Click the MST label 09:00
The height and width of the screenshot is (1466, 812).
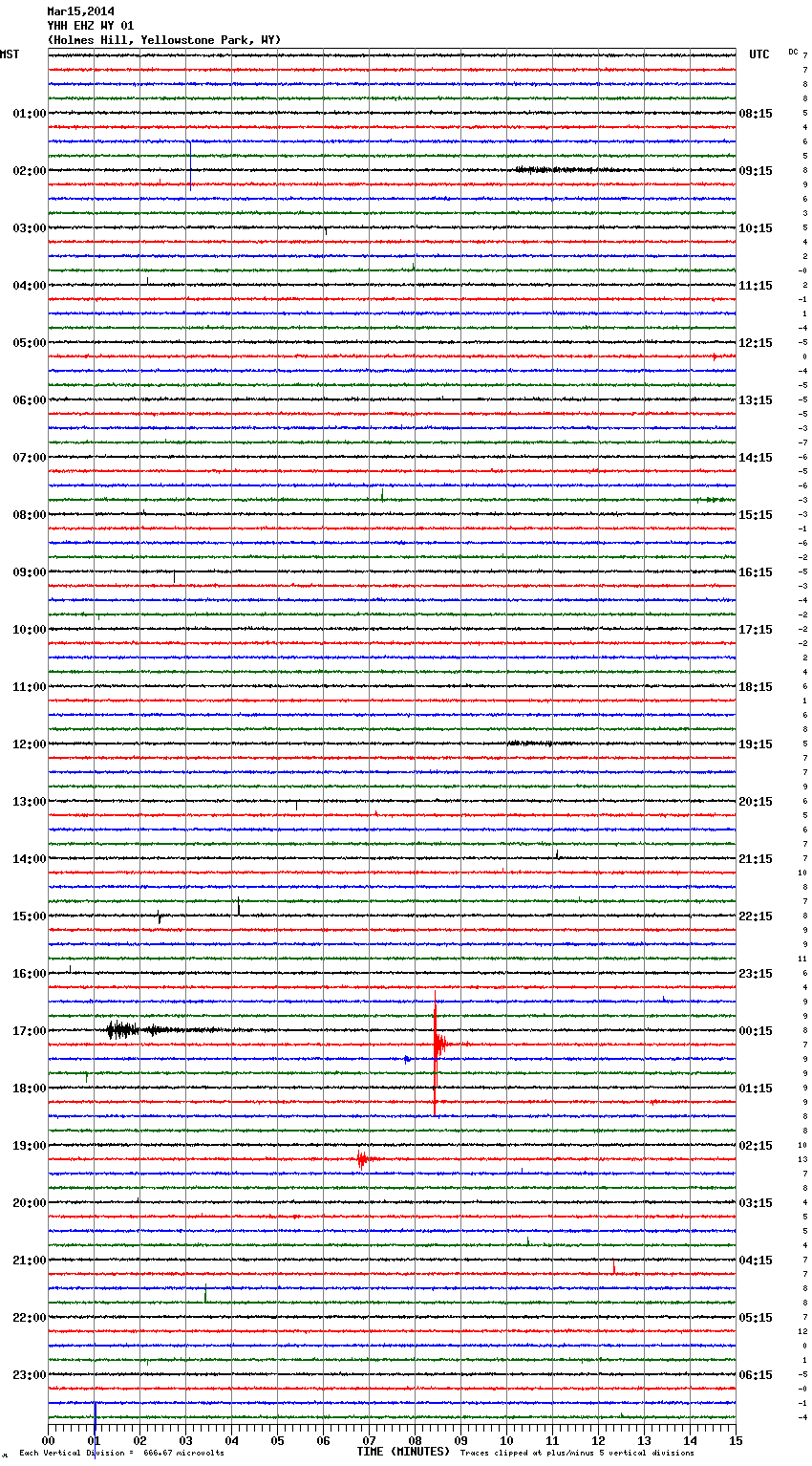(30, 572)
